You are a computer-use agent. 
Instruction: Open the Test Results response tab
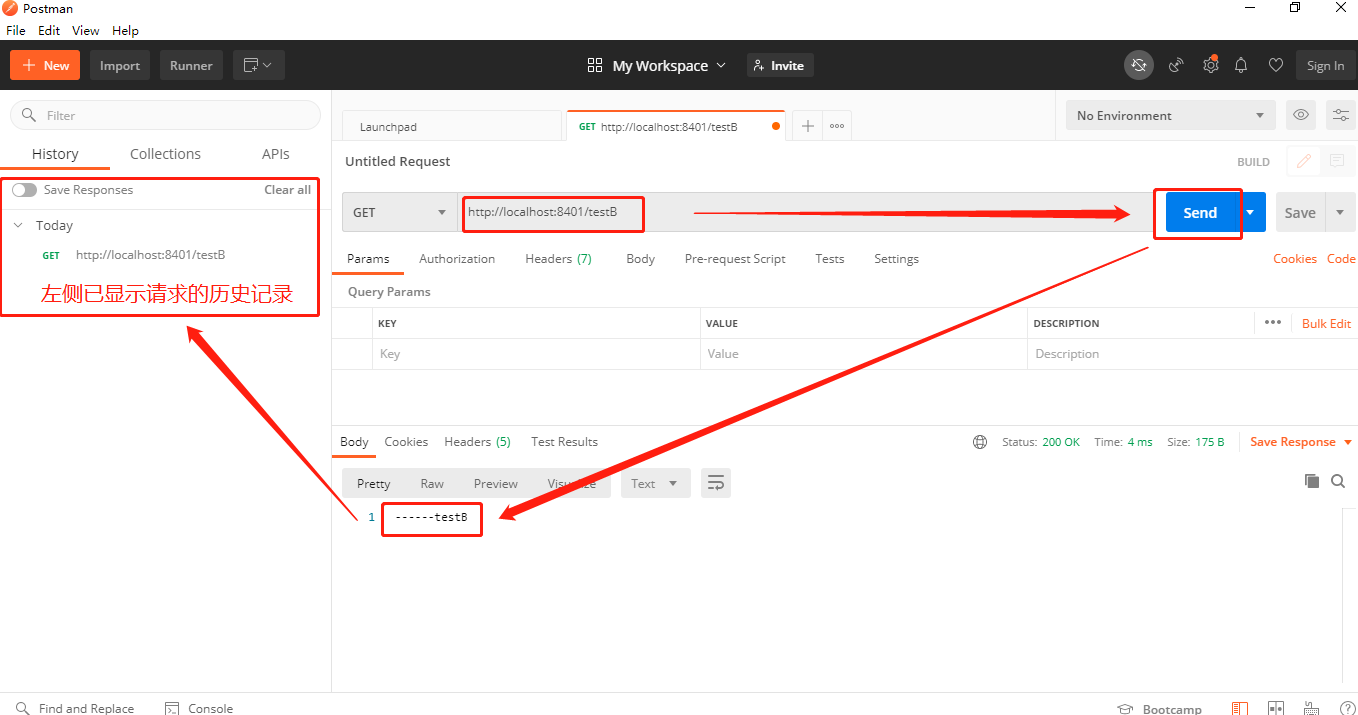(564, 441)
